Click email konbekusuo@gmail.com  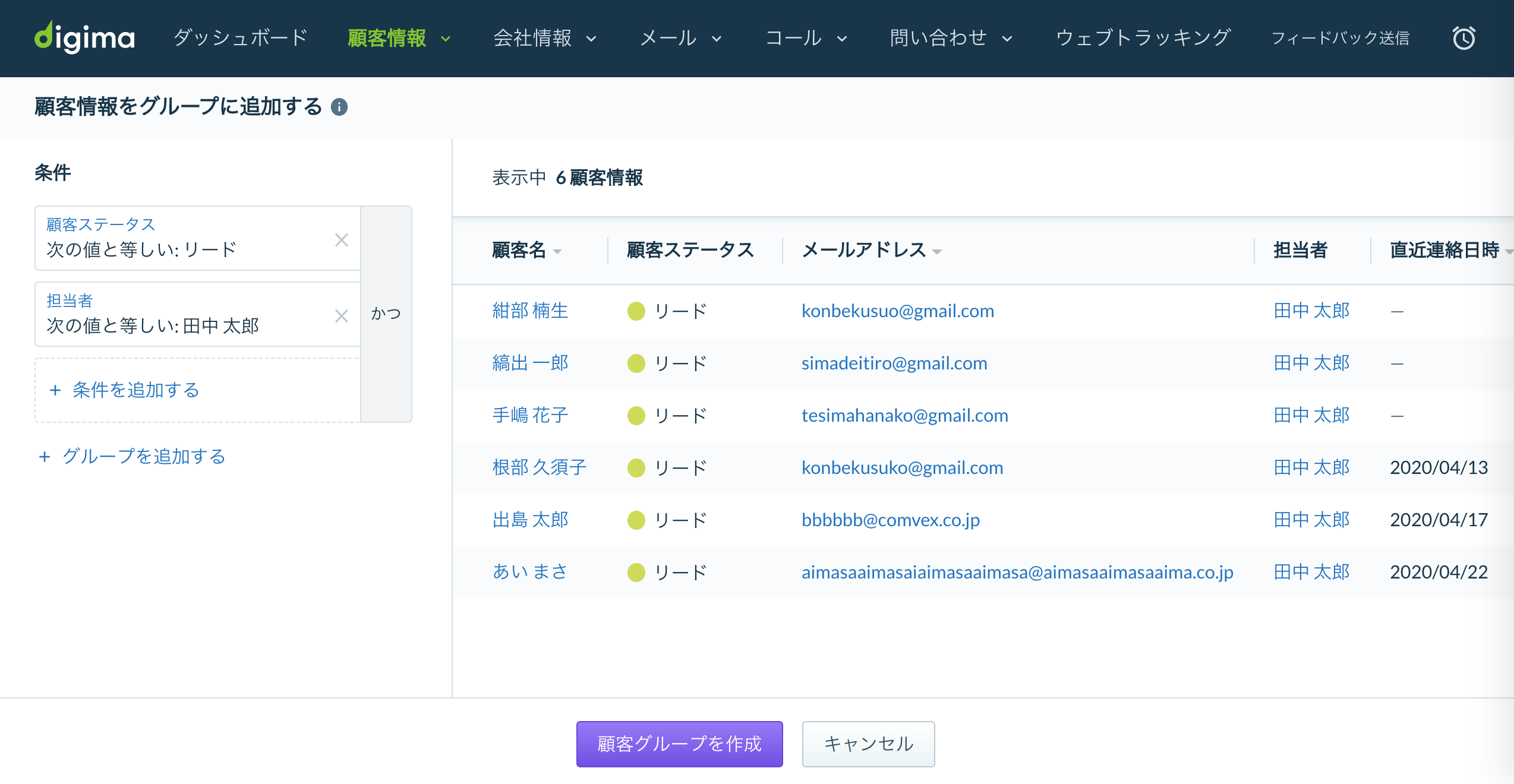[x=898, y=311]
